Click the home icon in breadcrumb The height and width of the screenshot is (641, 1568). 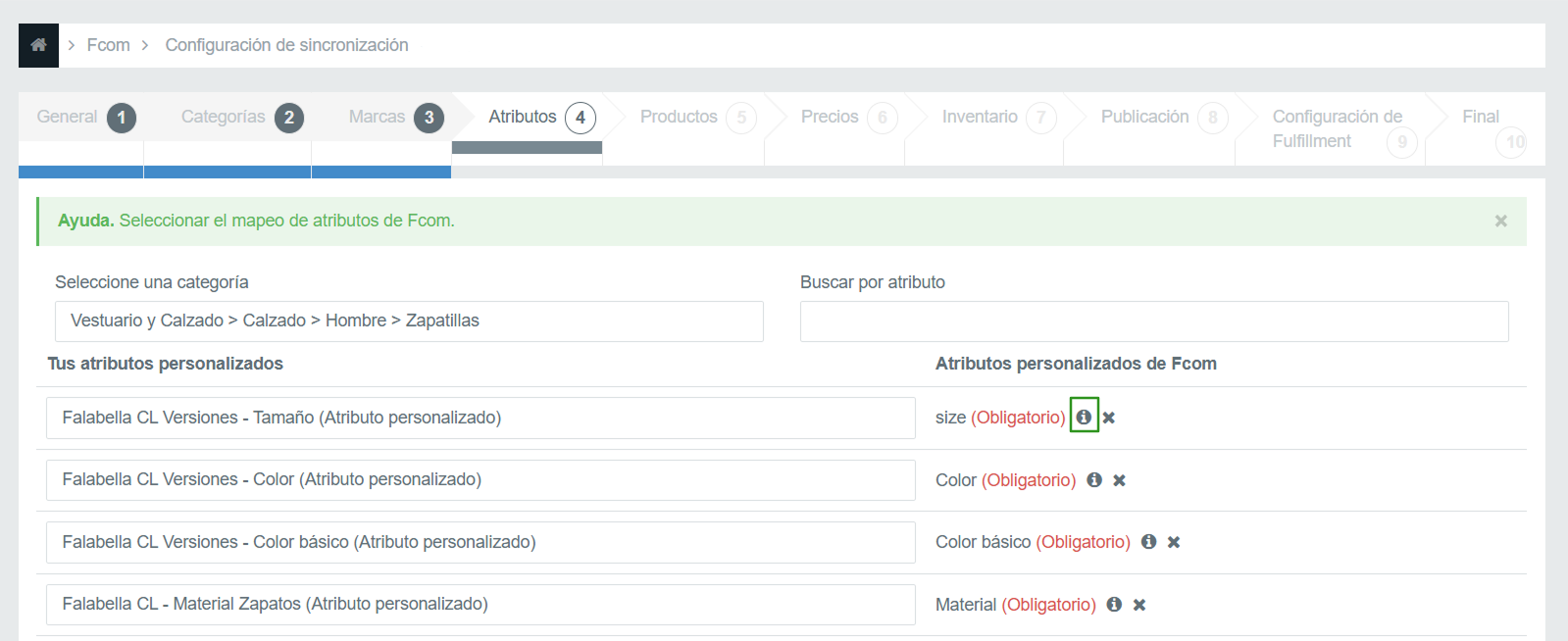38,45
